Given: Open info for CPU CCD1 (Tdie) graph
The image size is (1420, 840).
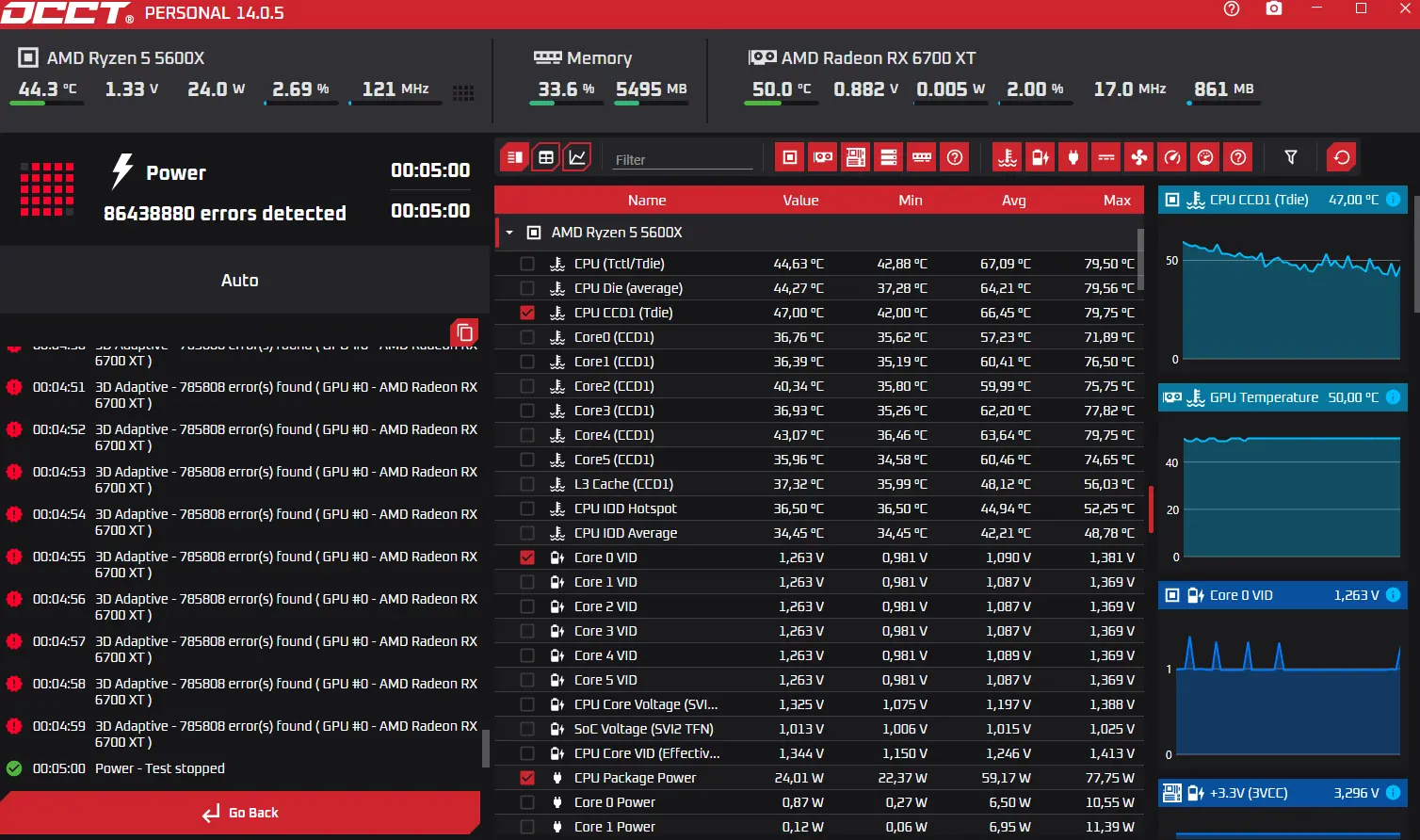Looking at the screenshot, I should [1393, 200].
